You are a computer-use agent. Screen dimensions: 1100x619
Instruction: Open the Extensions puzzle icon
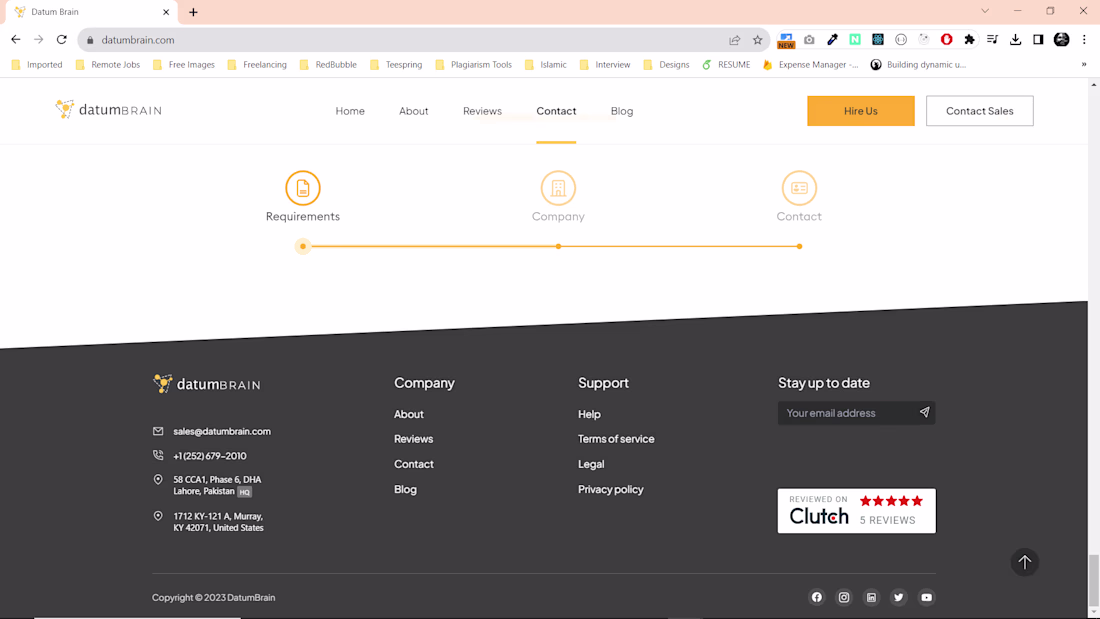970,40
